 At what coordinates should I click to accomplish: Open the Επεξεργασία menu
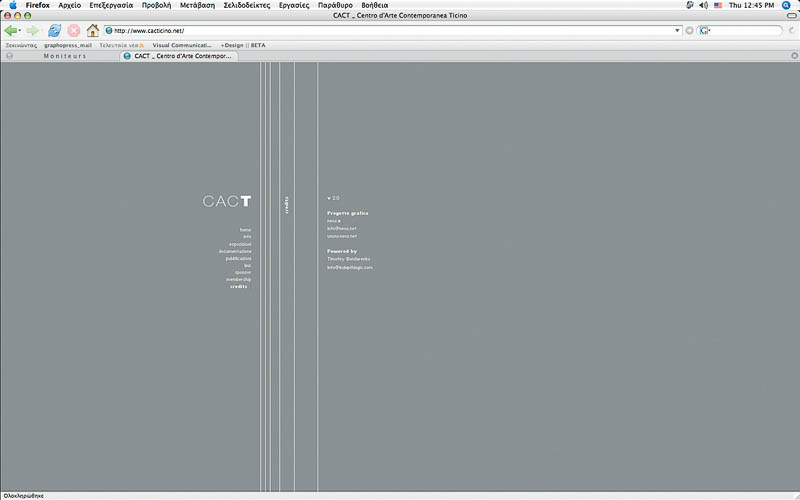coord(111,5)
